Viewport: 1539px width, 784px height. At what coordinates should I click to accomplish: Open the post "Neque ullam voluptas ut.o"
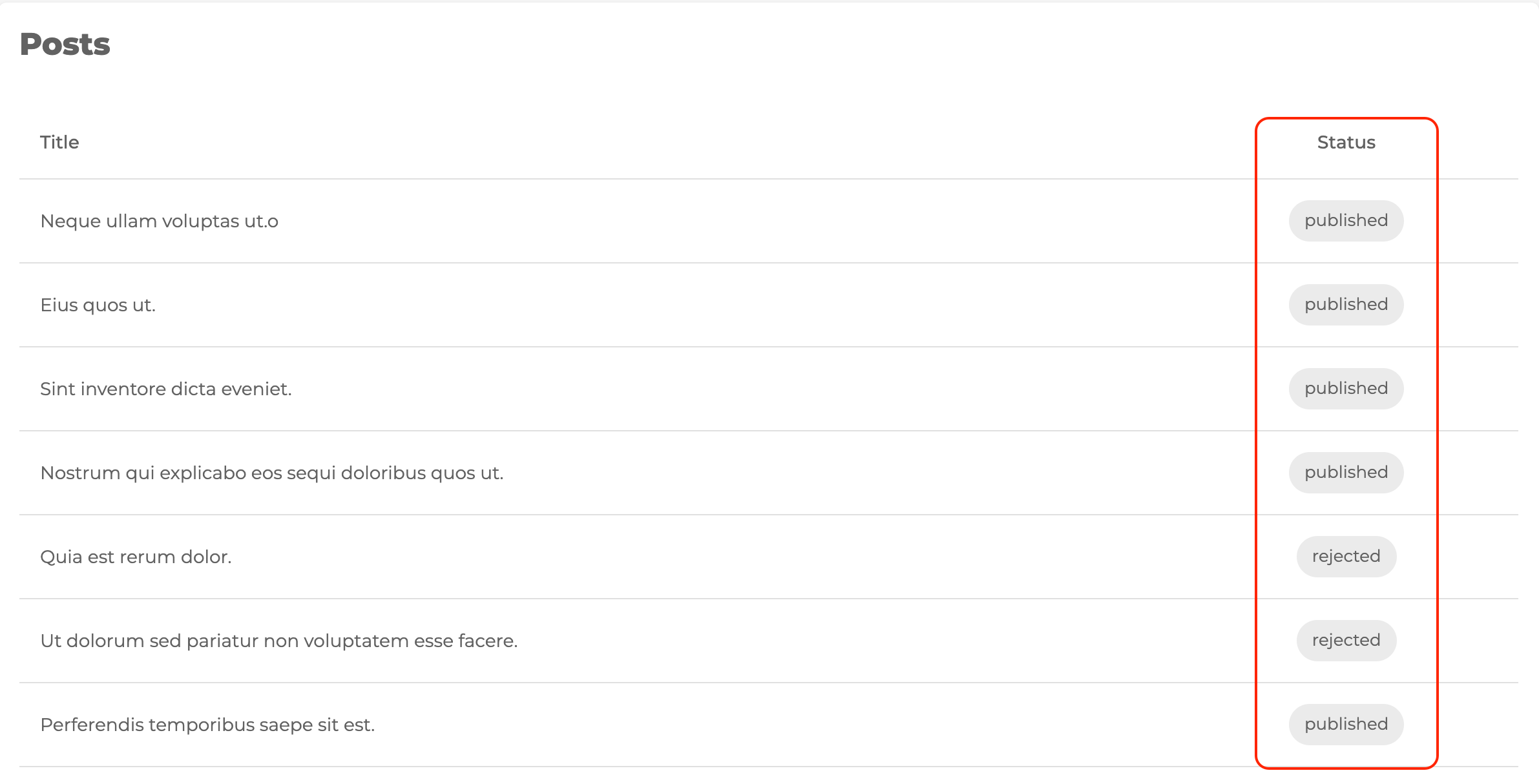tap(159, 221)
